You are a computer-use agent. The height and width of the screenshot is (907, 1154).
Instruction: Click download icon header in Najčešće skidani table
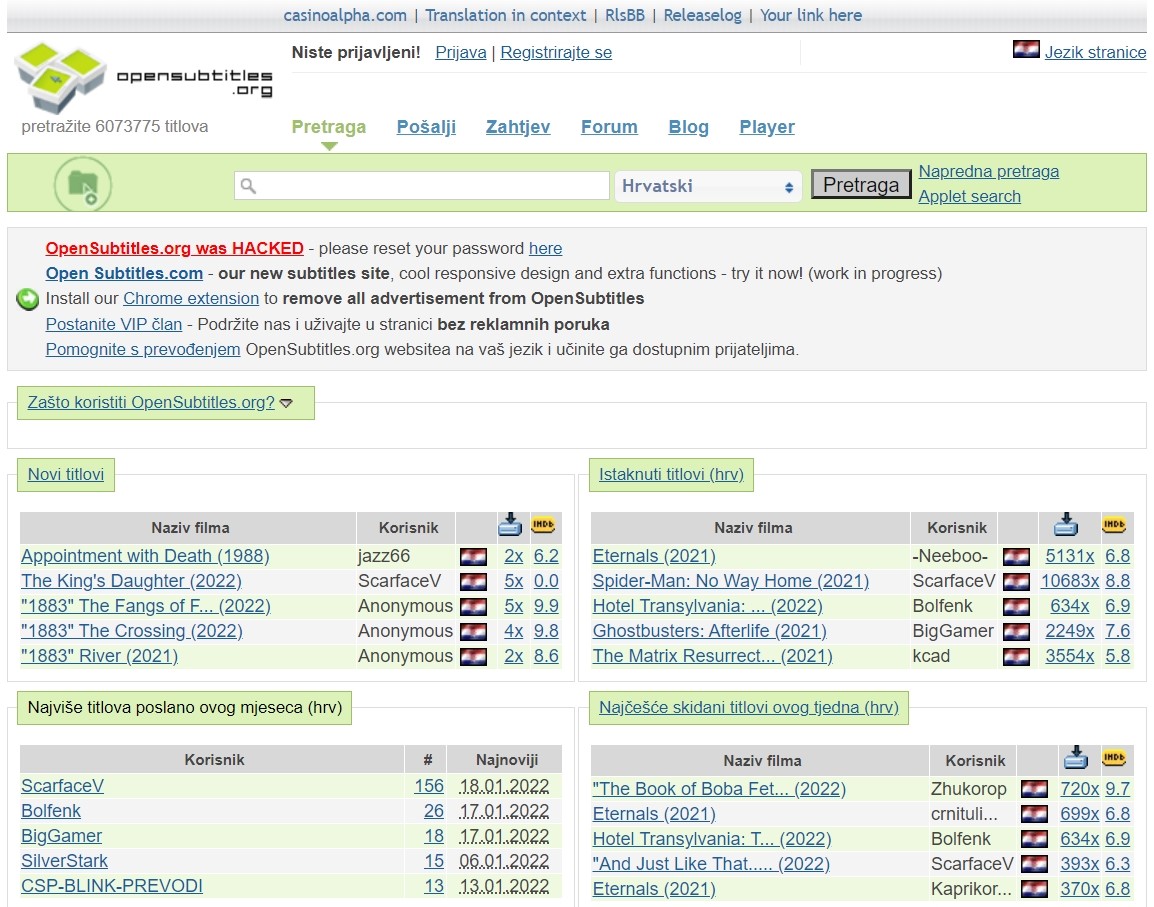(x=1076, y=758)
